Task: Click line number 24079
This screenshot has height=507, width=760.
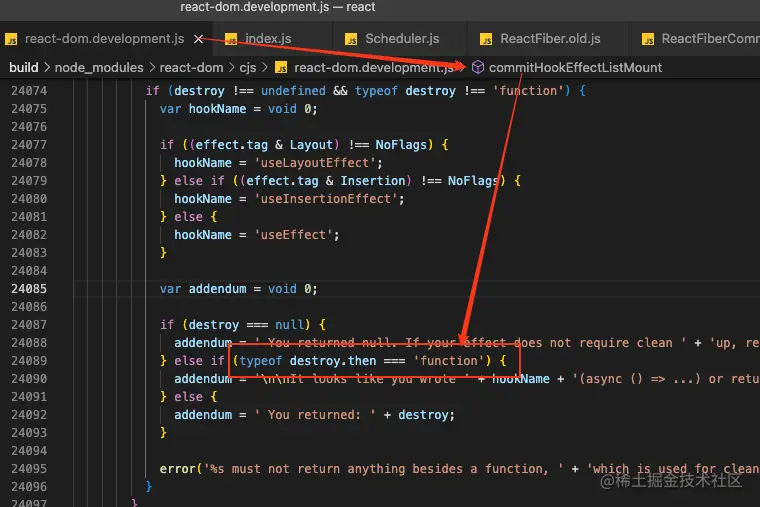Action: [29, 181]
